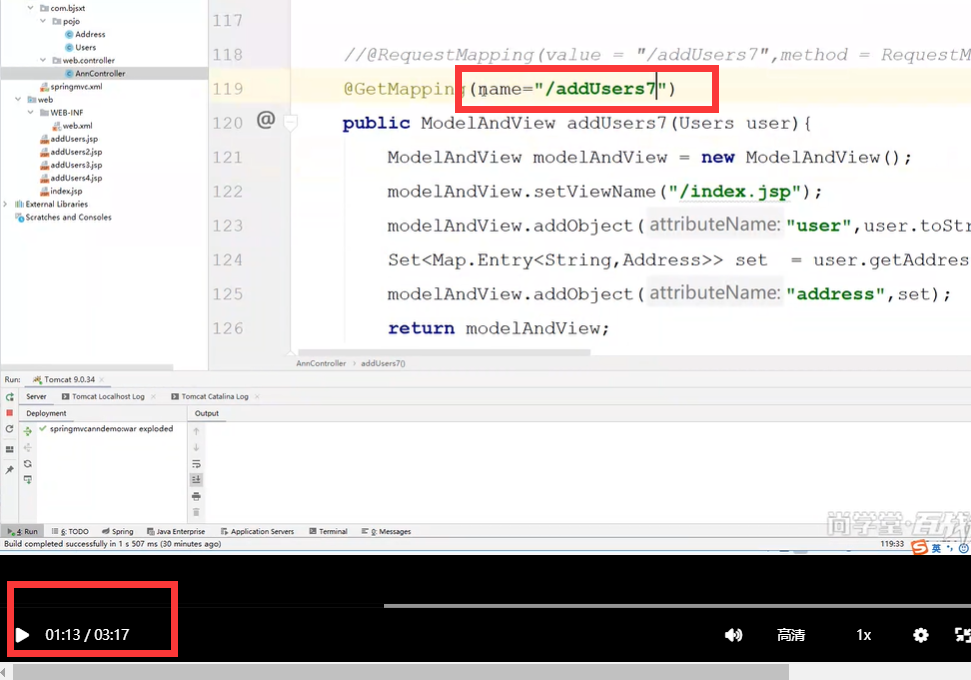Open the Messages tool window

(x=386, y=531)
